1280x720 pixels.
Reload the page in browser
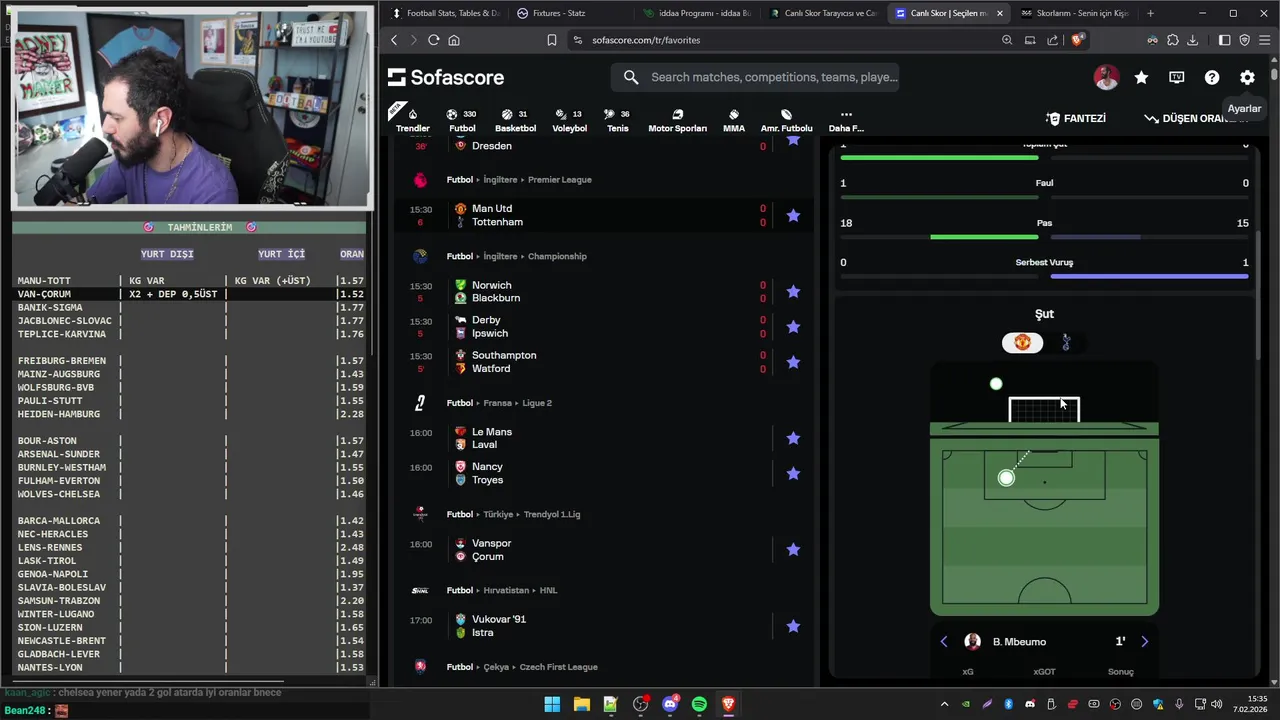click(x=433, y=40)
